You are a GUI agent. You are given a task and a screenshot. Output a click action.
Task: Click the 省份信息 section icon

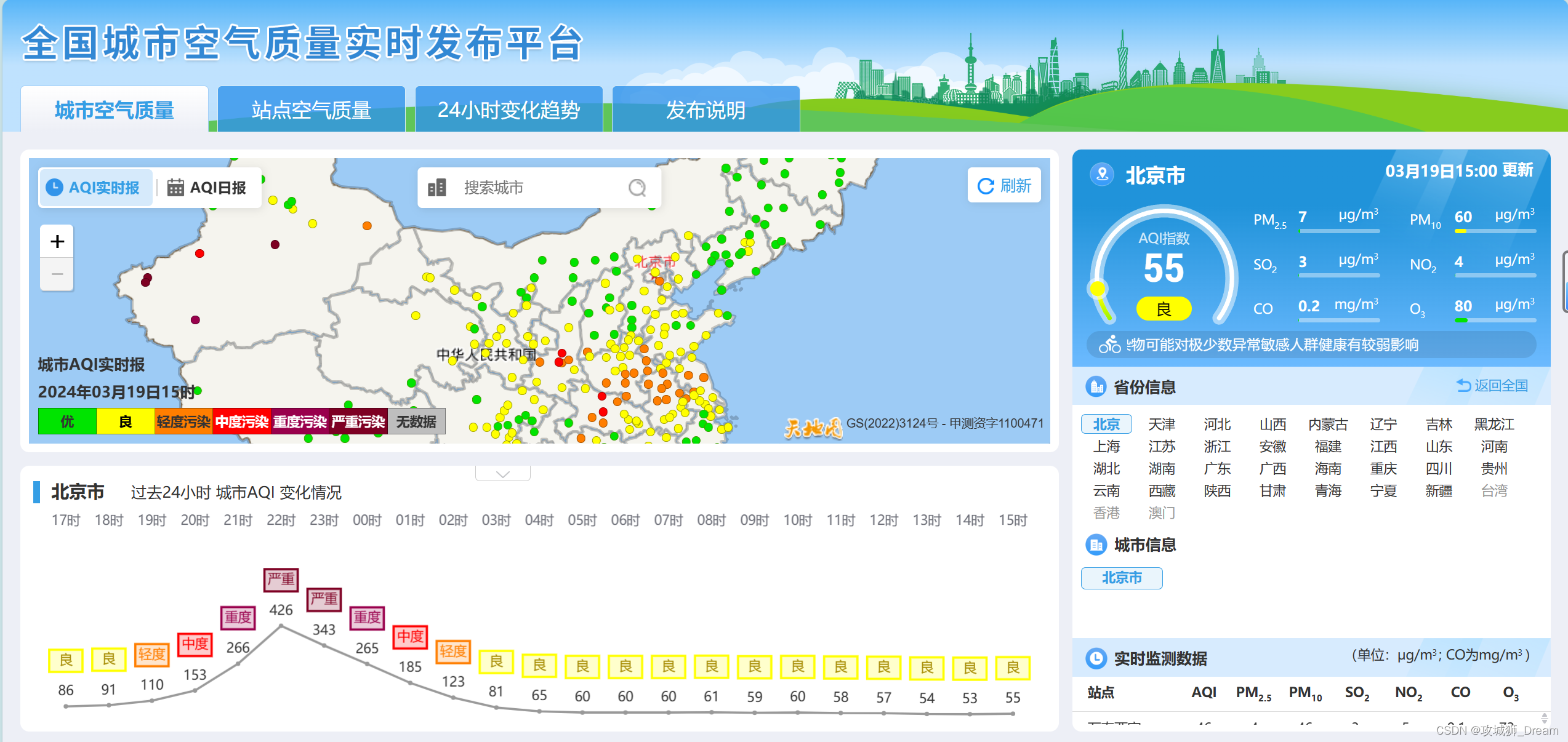(x=1096, y=386)
